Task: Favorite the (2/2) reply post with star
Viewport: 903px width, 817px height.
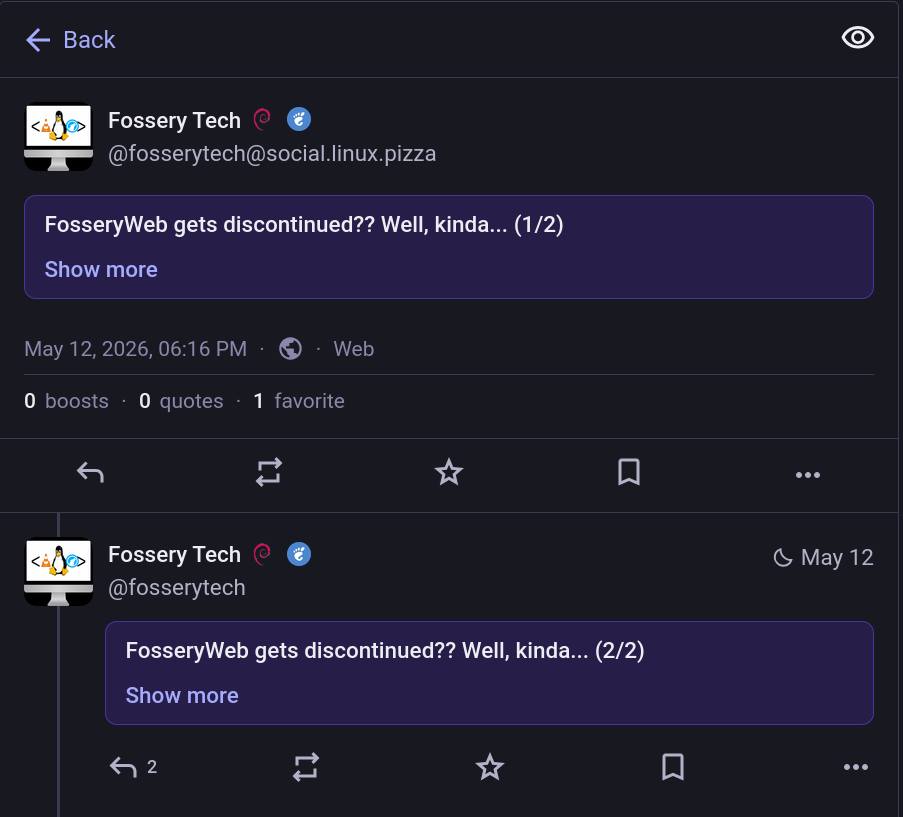Action: point(490,767)
